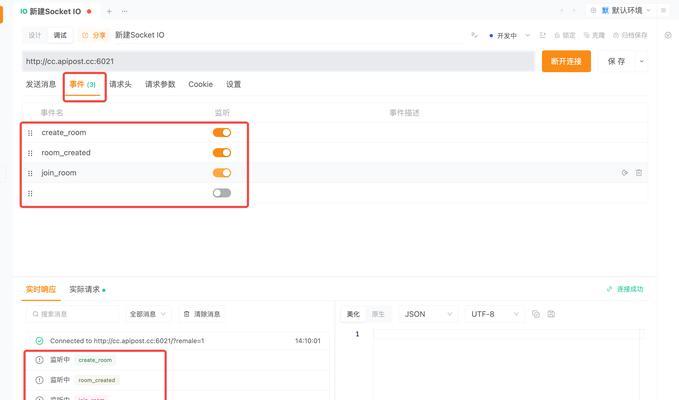
Task: Click the 分享 share button
Action: point(94,35)
